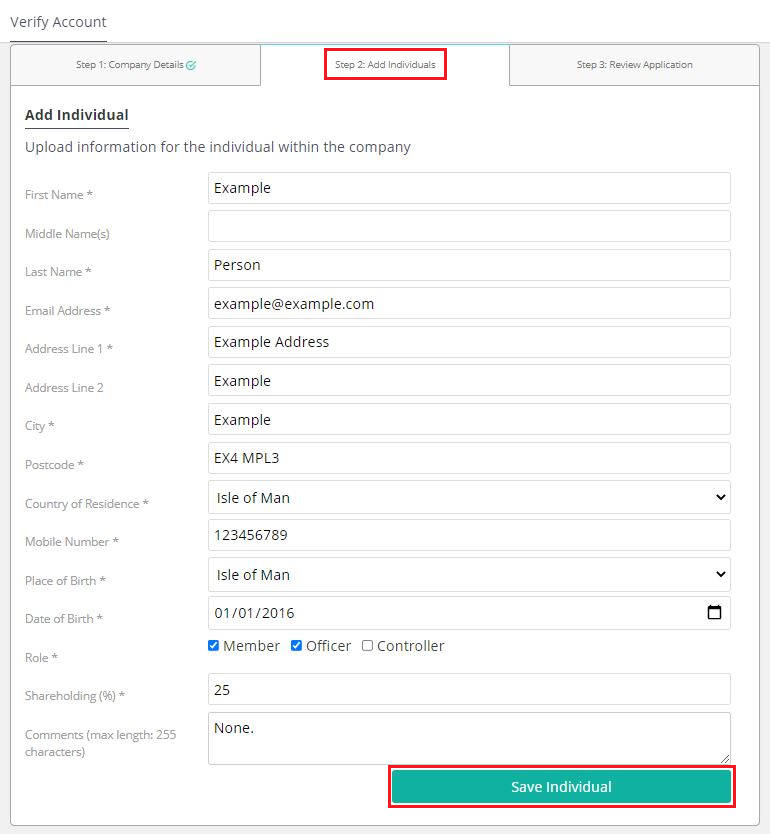The image size is (770, 834).
Task: Click into the First Name field
Action: click(469, 188)
